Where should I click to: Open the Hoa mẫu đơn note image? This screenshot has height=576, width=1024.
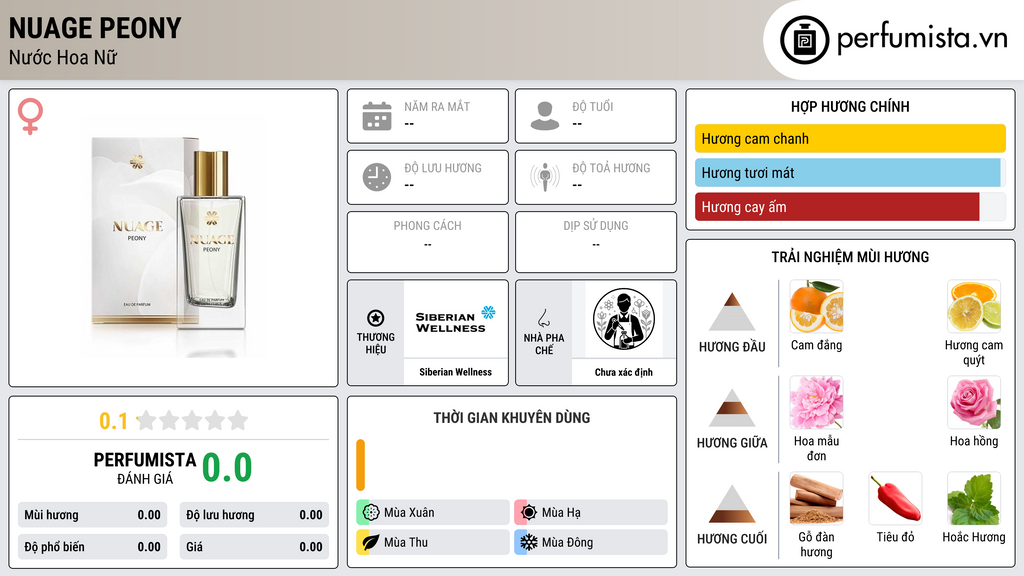pos(816,403)
